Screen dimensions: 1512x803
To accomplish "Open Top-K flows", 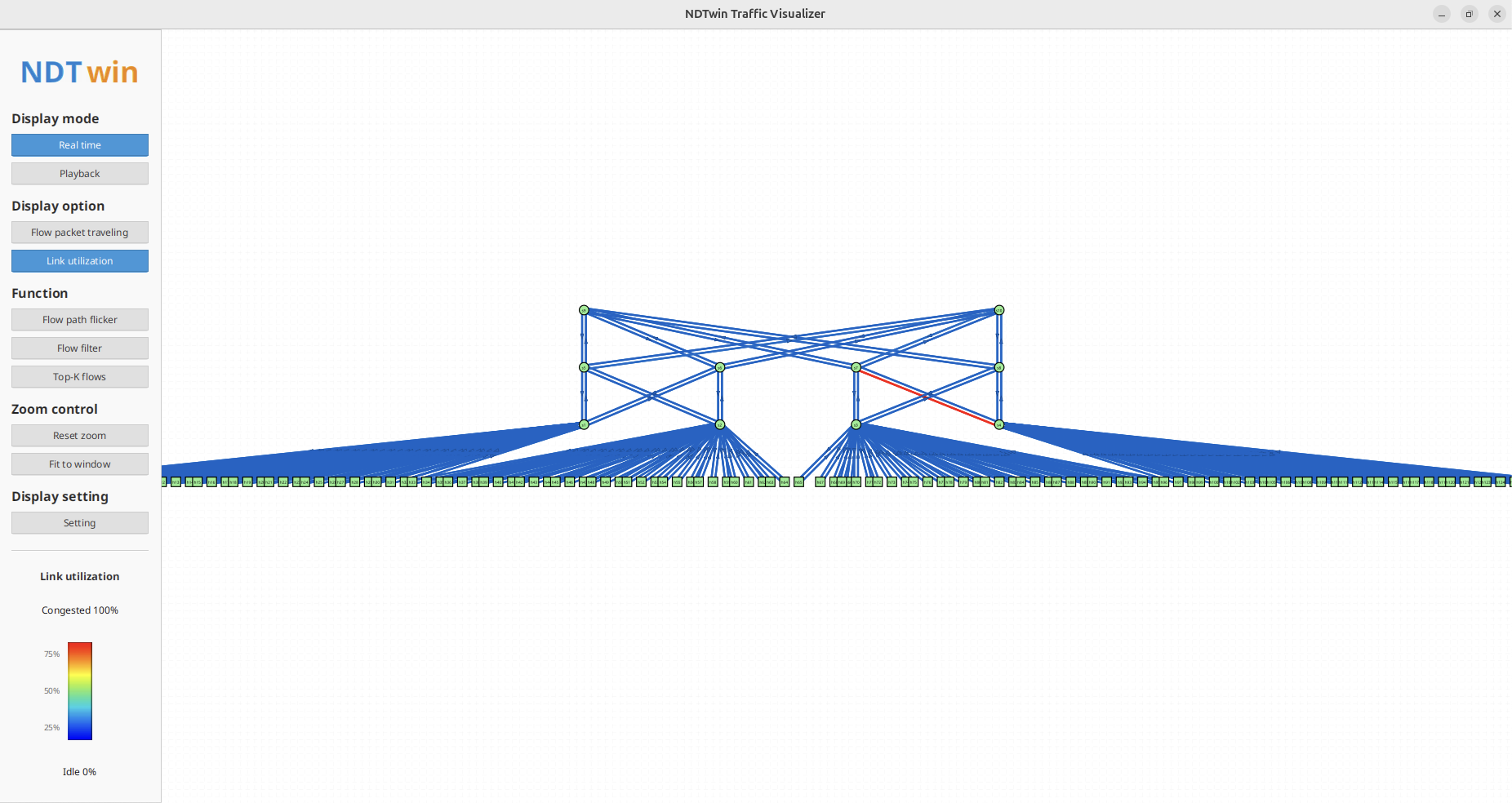I will [80, 377].
